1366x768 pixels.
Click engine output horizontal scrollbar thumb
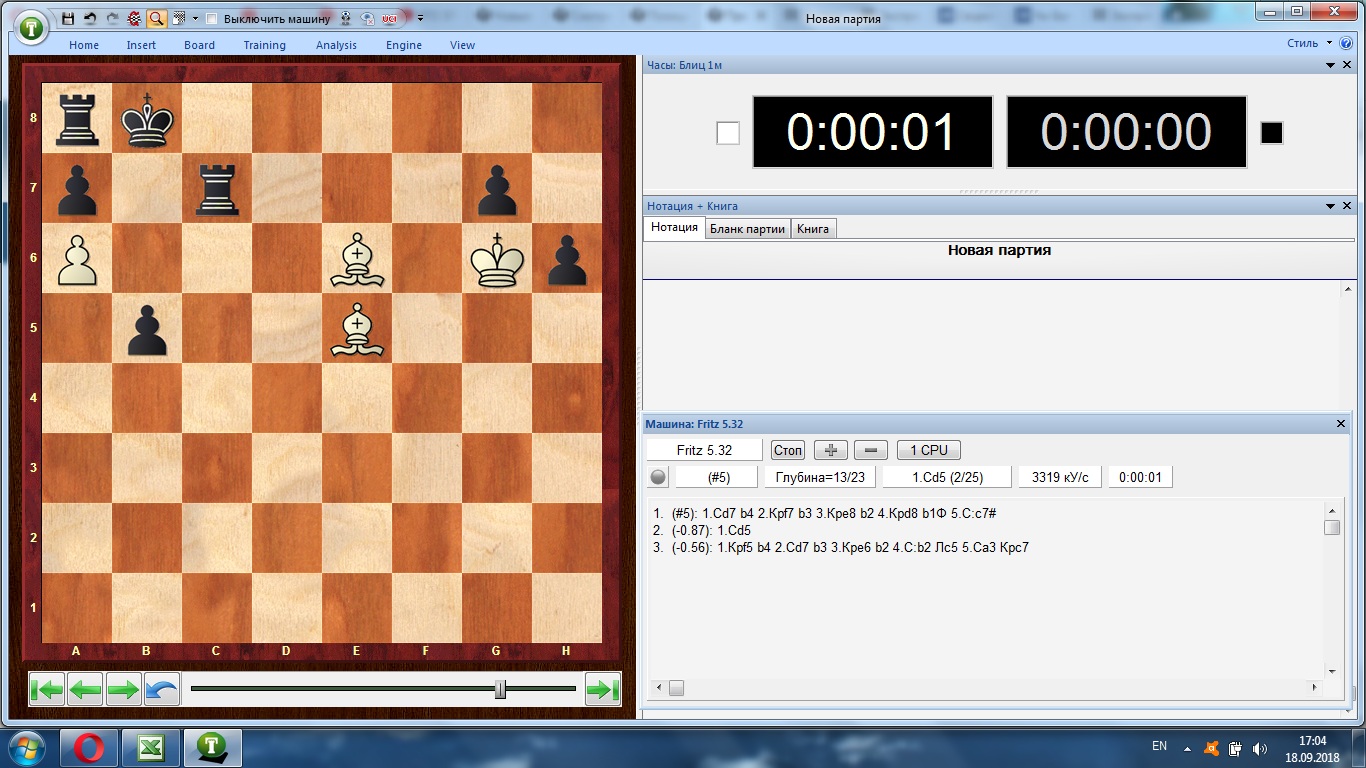676,688
